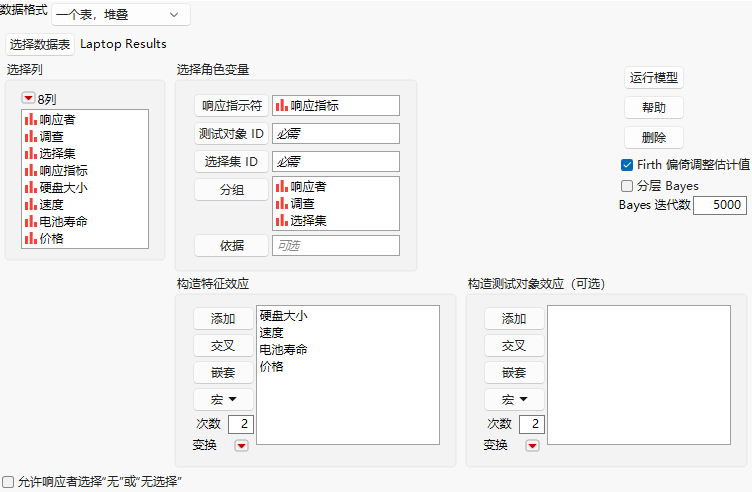
Task: Open 宏 dropdown under 构造特征效应
Action: (x=223, y=399)
